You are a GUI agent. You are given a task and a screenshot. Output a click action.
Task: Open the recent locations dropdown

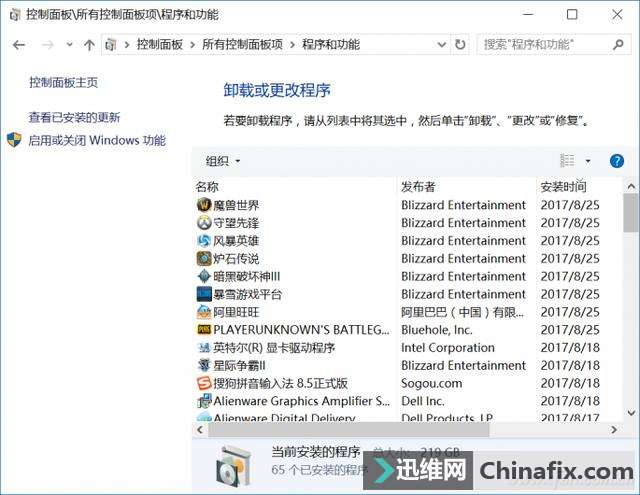click(69, 44)
